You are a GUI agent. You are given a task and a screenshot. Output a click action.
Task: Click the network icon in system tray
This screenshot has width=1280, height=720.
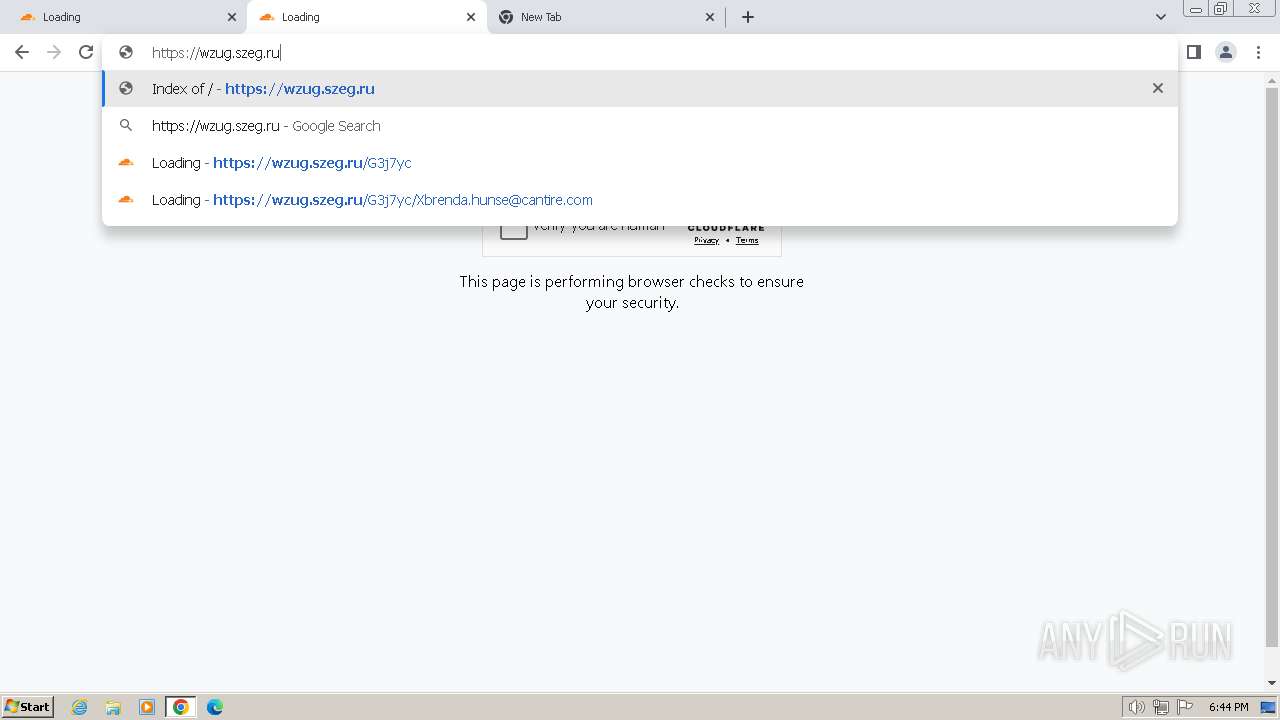1161,707
